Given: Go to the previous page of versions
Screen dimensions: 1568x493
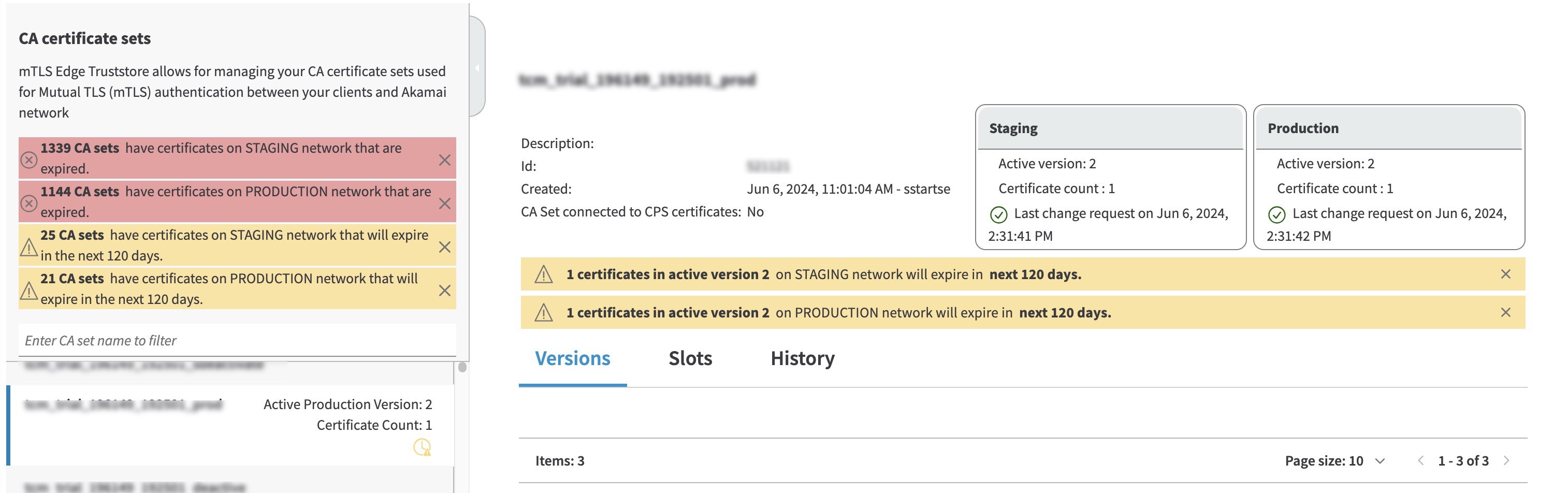Looking at the screenshot, I should coord(1421,461).
